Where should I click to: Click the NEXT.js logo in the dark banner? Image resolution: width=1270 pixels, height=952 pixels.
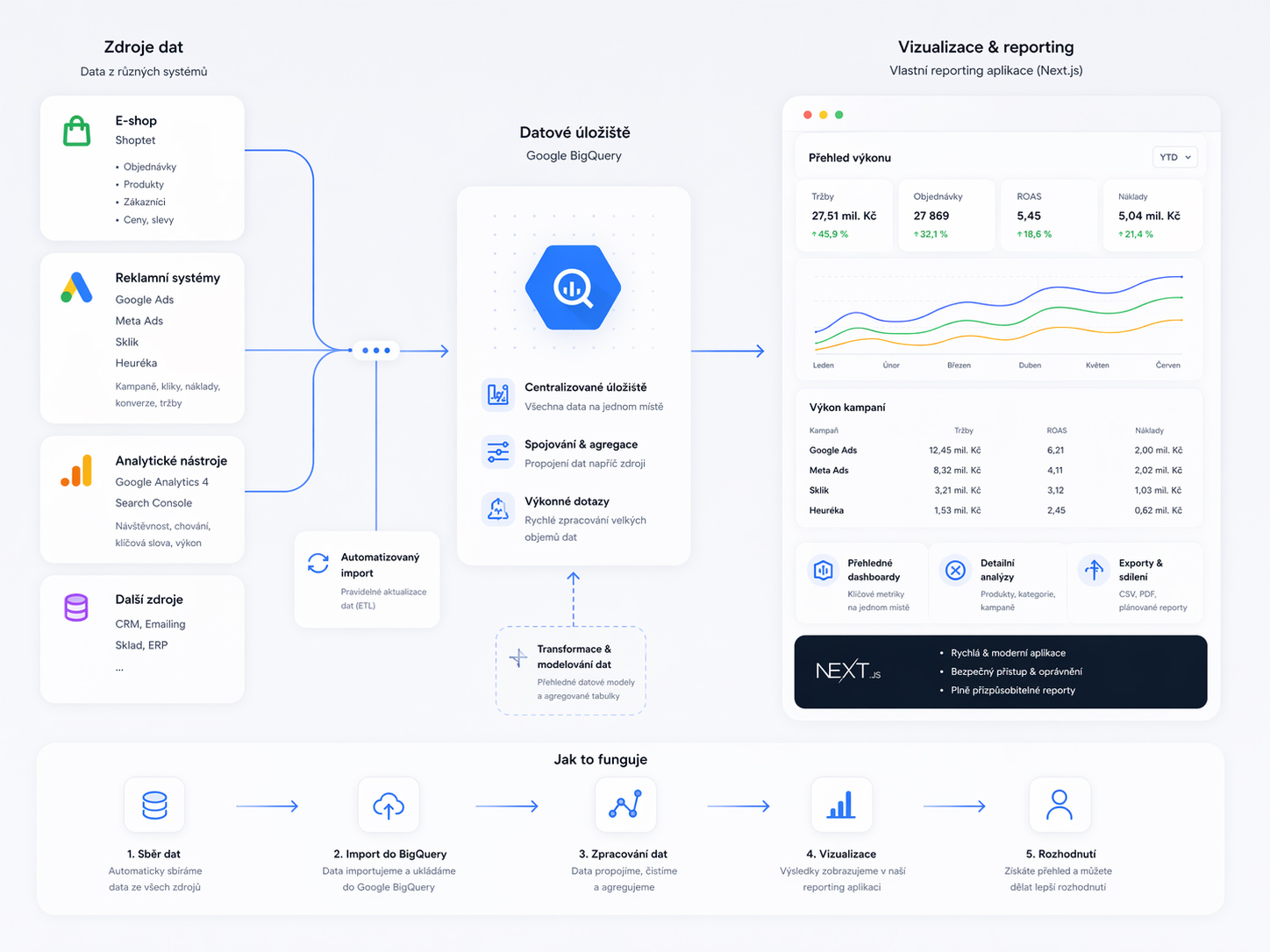(x=847, y=671)
